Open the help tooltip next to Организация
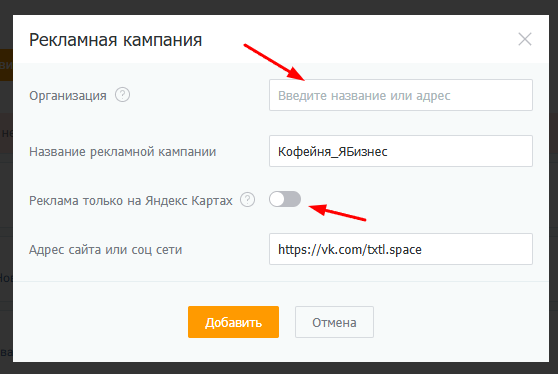Screen dimensions: 558x374 (x=122, y=95)
